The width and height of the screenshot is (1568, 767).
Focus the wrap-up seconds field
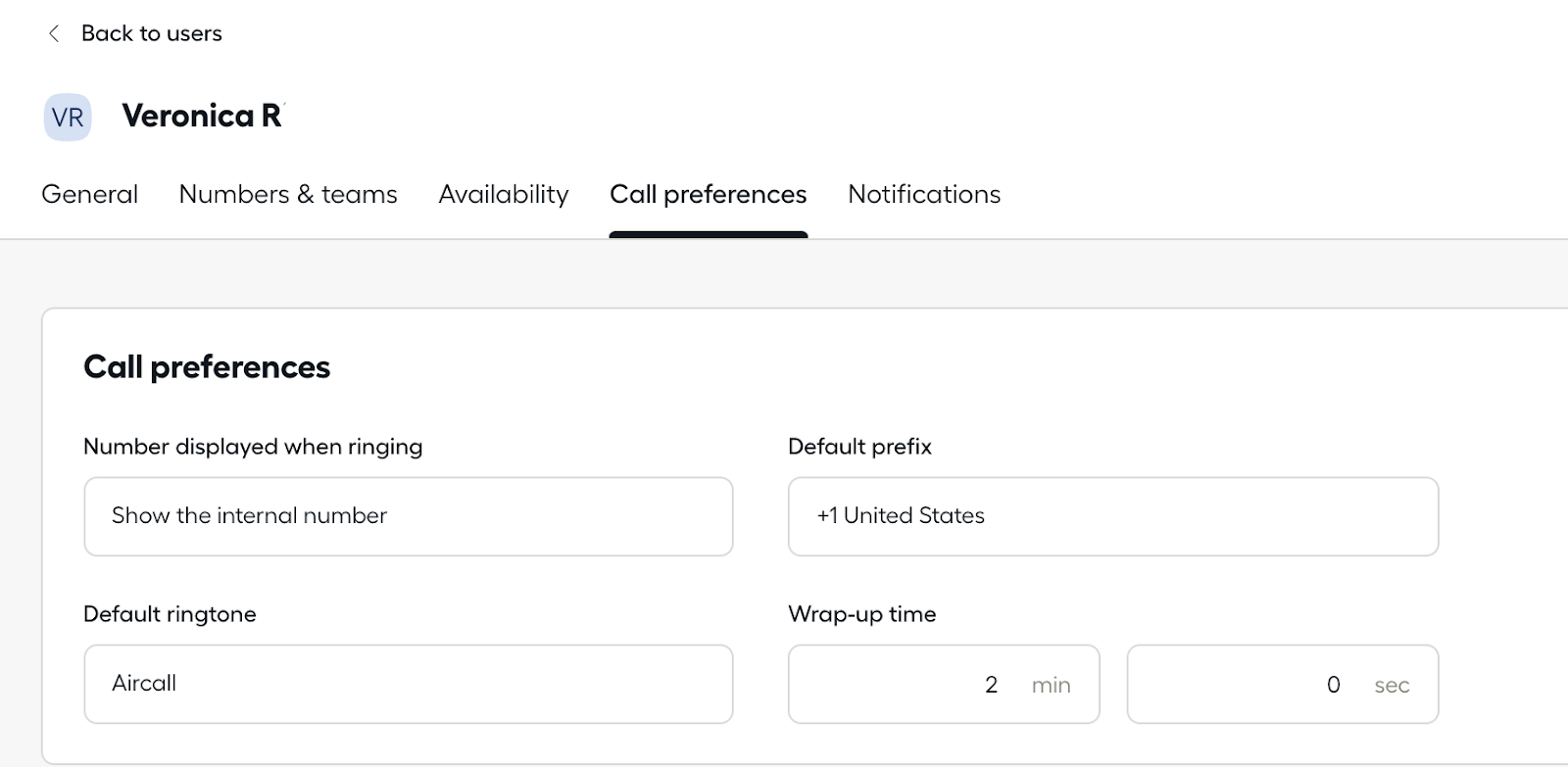coord(1283,684)
